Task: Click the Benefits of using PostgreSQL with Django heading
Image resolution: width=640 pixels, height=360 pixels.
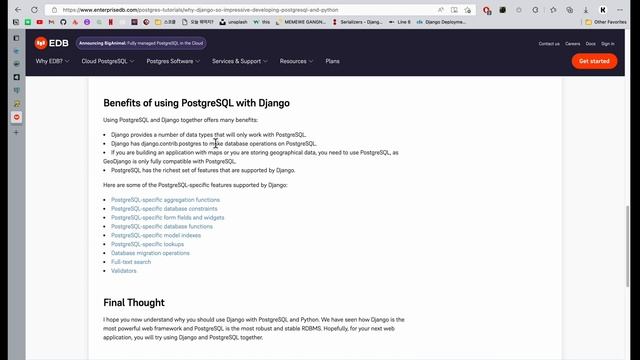Action: tap(196, 103)
